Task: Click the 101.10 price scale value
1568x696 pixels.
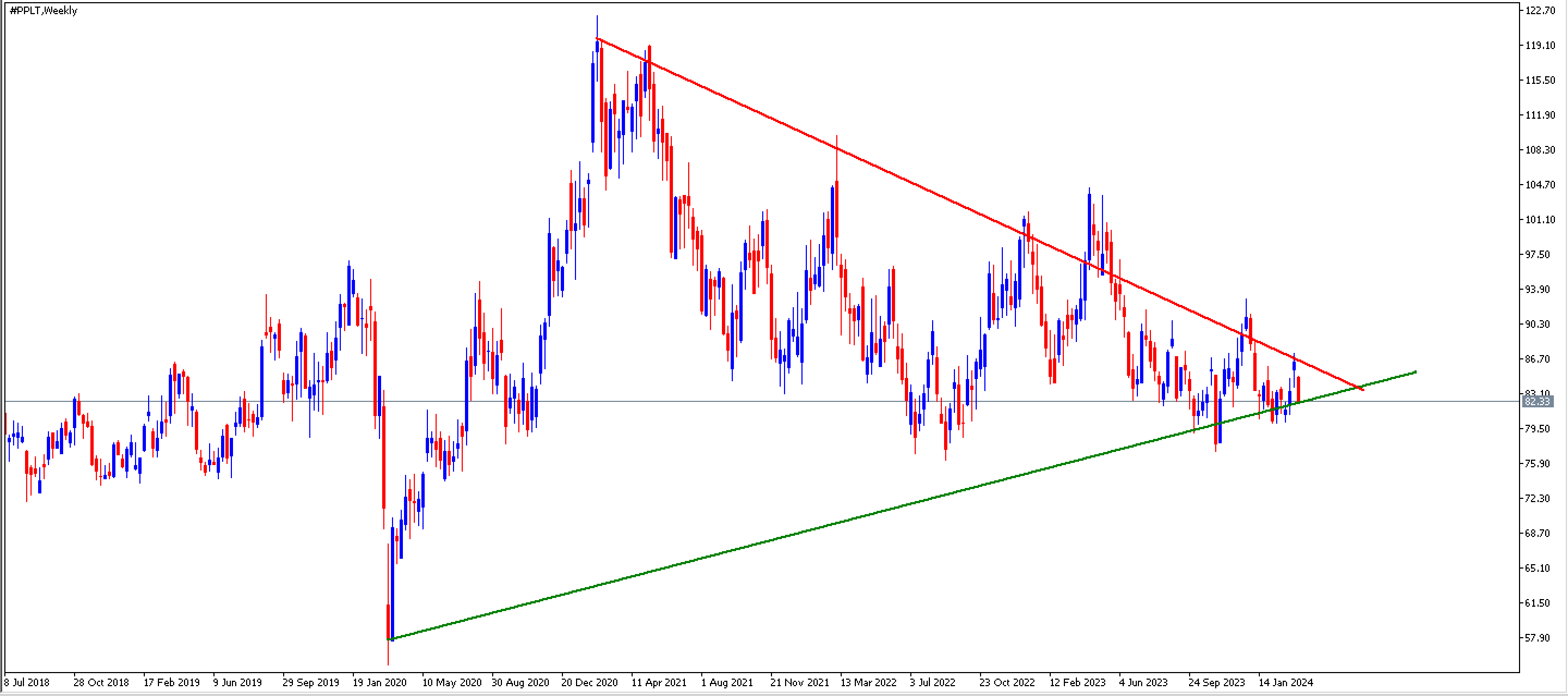Action: [1540, 219]
